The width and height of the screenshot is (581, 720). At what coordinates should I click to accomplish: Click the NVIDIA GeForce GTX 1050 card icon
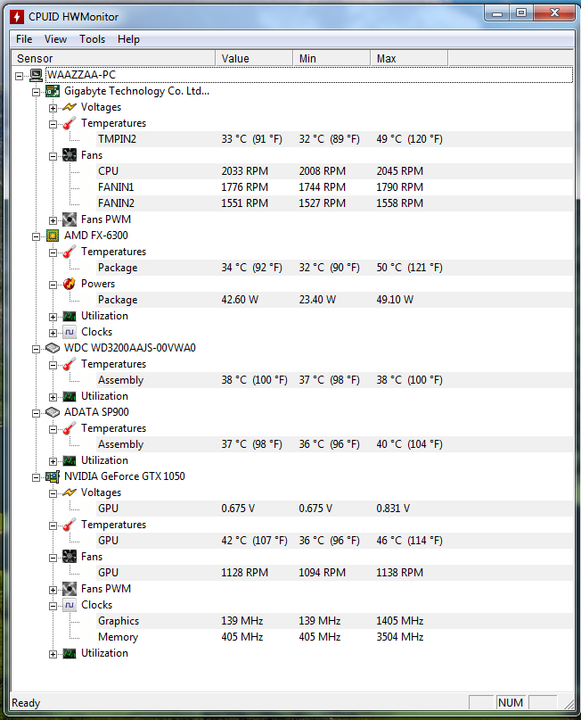(52, 477)
